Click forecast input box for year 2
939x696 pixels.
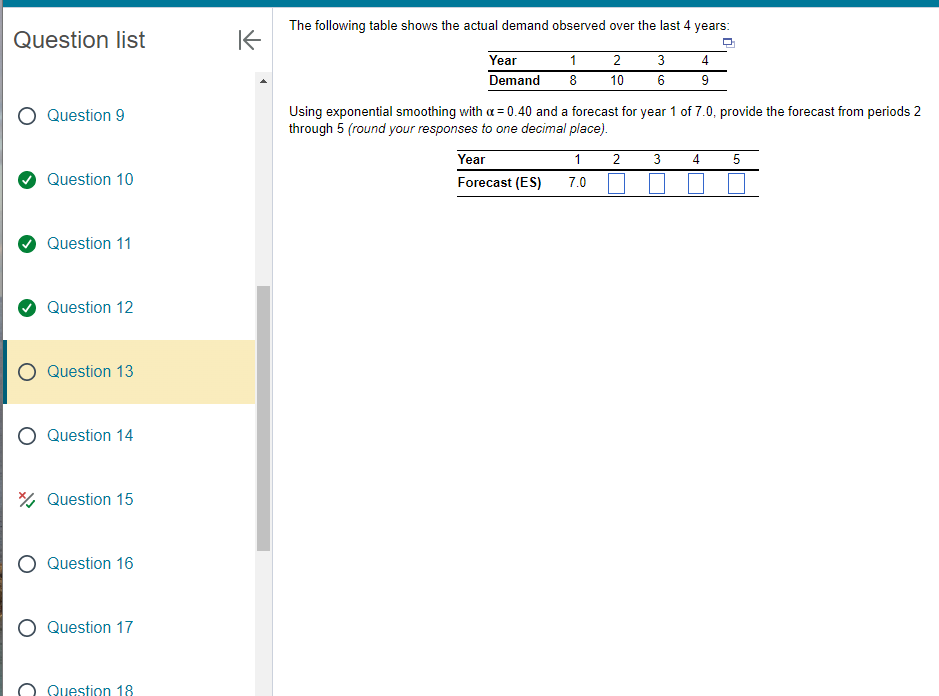[x=616, y=183]
